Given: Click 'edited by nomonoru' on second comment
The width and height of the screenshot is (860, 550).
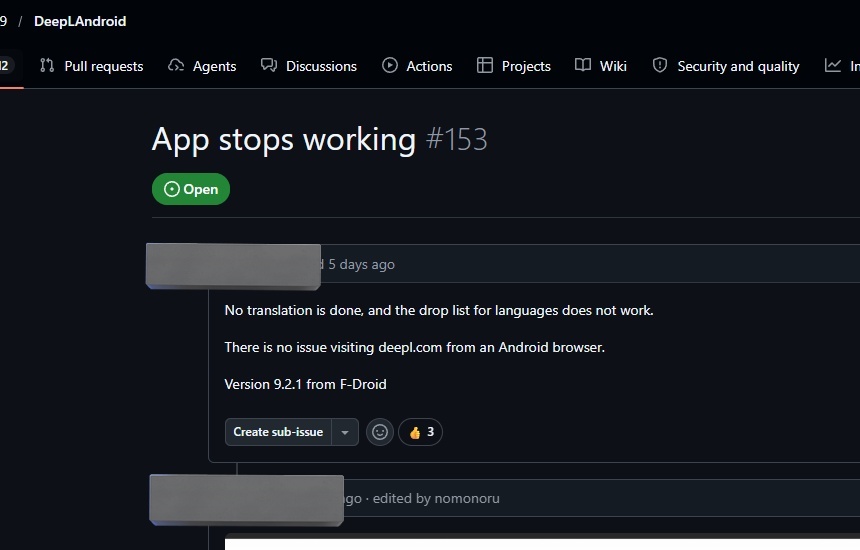Looking at the screenshot, I should [436, 498].
